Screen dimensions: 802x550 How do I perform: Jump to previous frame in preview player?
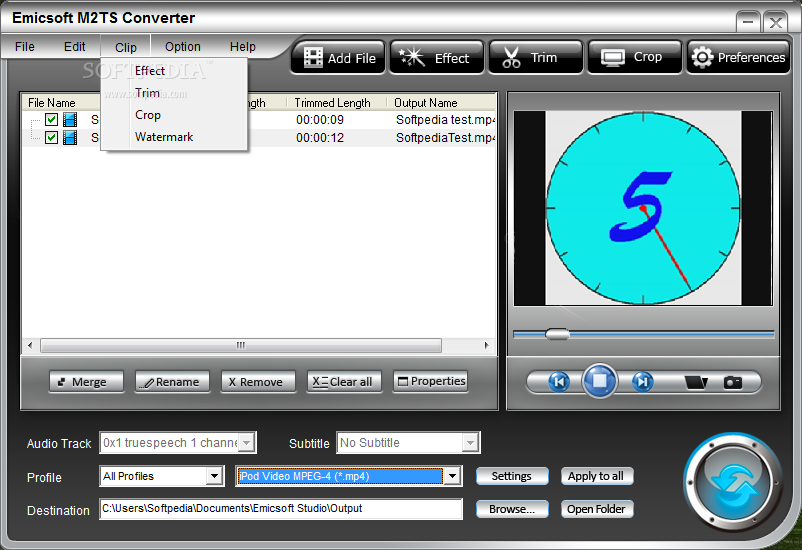(x=559, y=382)
